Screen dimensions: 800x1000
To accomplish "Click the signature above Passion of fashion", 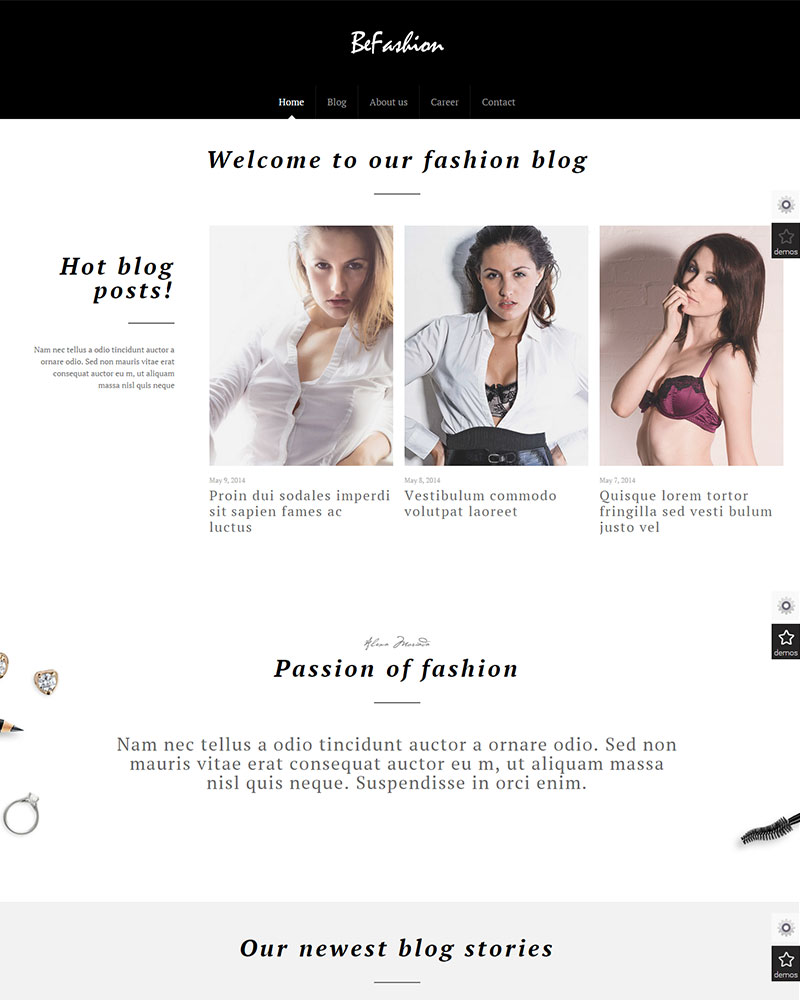I will pos(397,643).
